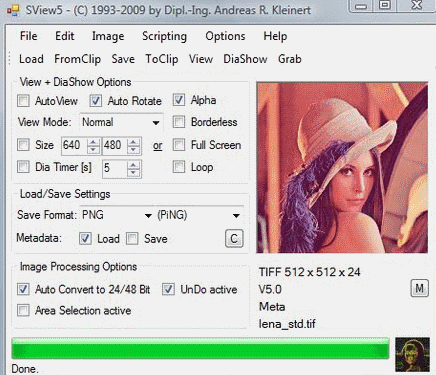Increase the height value 480
Screen dimensions: 436x375
(133, 142)
